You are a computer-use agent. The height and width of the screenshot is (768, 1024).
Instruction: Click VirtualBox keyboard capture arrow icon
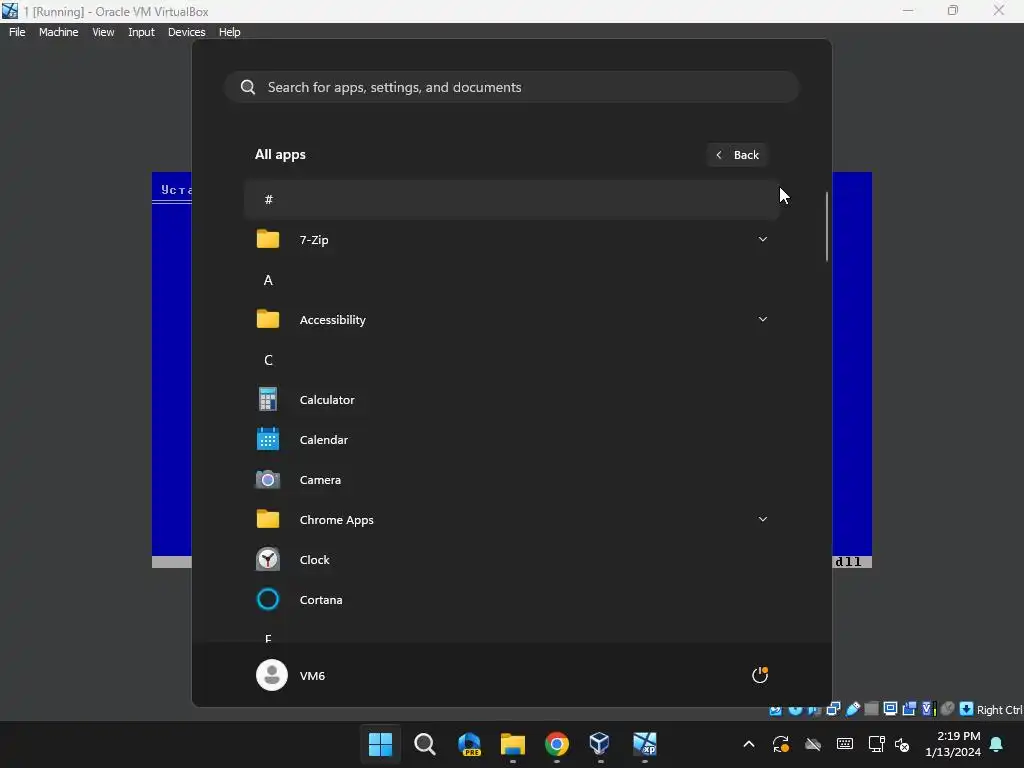coord(967,709)
